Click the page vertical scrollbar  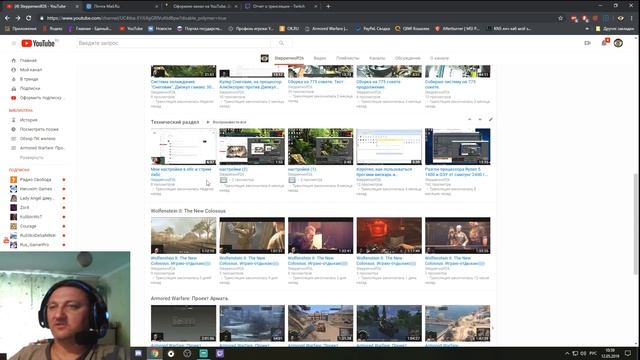pyautogui.click(x=636, y=224)
